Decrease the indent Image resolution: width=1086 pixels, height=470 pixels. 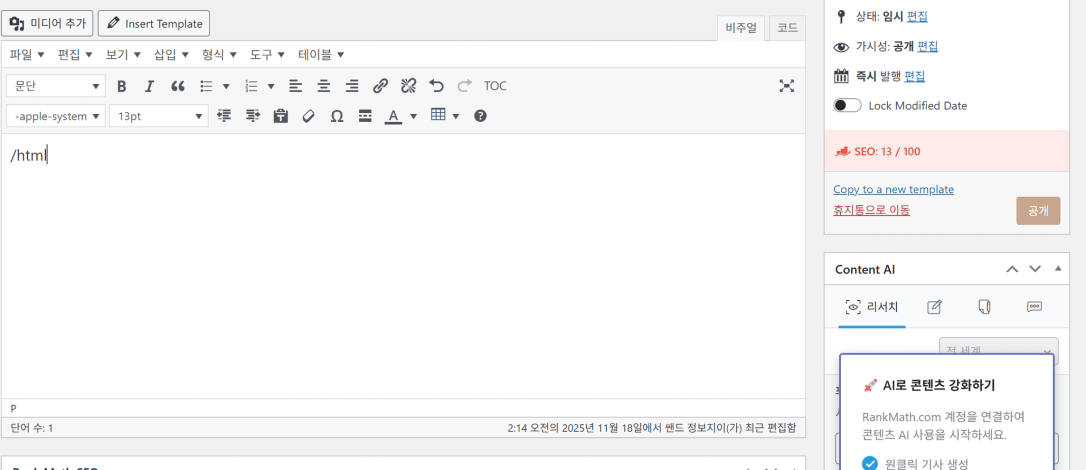pyautogui.click(x=224, y=116)
